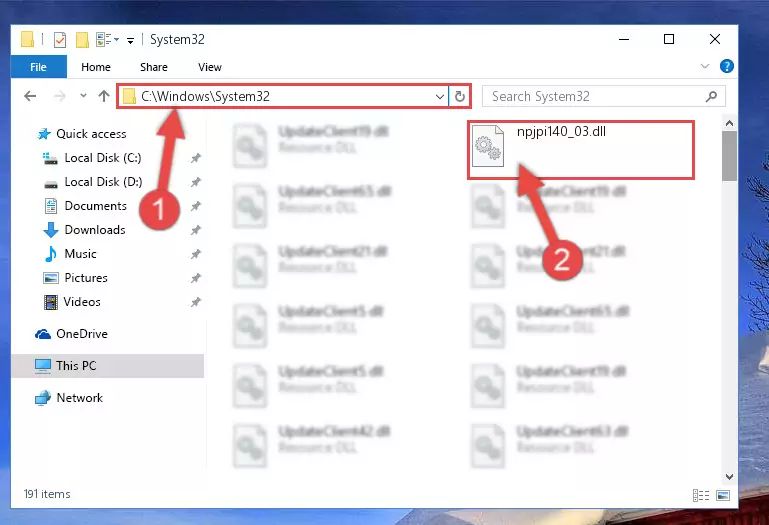The width and height of the screenshot is (769, 525).
Task: Close the System32 window
Action: [715, 39]
